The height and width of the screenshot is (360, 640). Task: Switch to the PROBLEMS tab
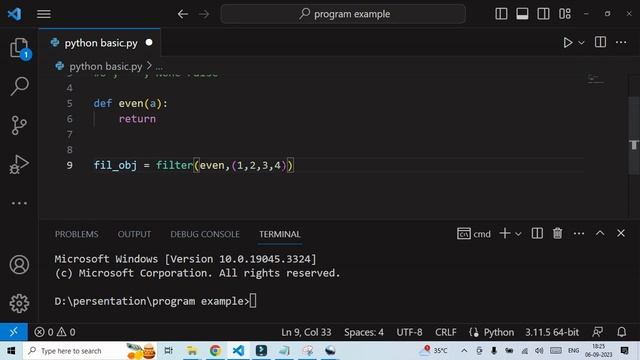pos(76,234)
